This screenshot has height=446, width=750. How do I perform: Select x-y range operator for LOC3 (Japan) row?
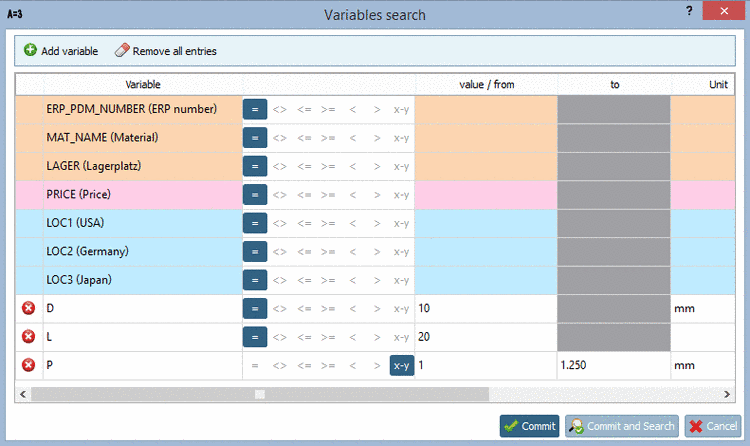(x=401, y=280)
